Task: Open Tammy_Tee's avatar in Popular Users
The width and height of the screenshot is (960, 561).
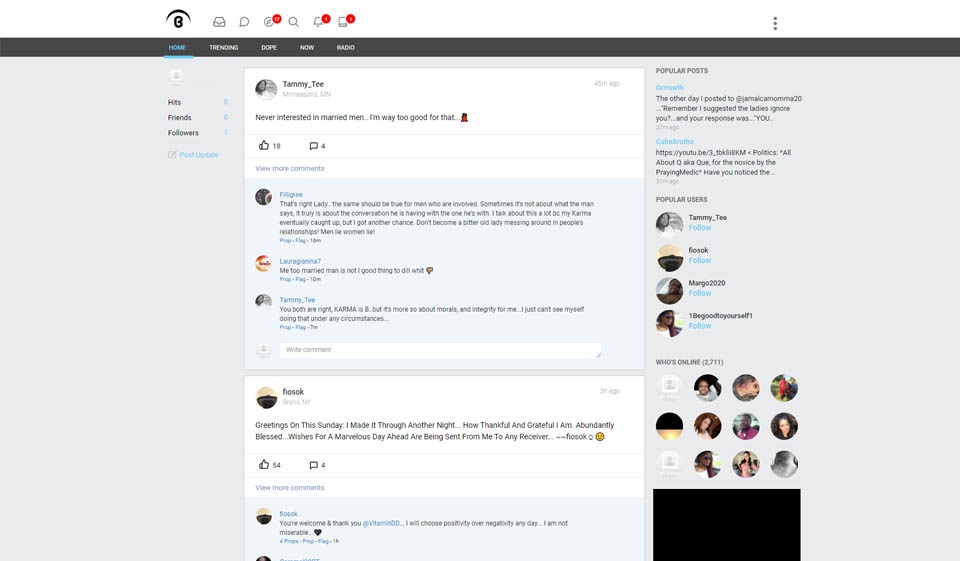Action: 669,224
